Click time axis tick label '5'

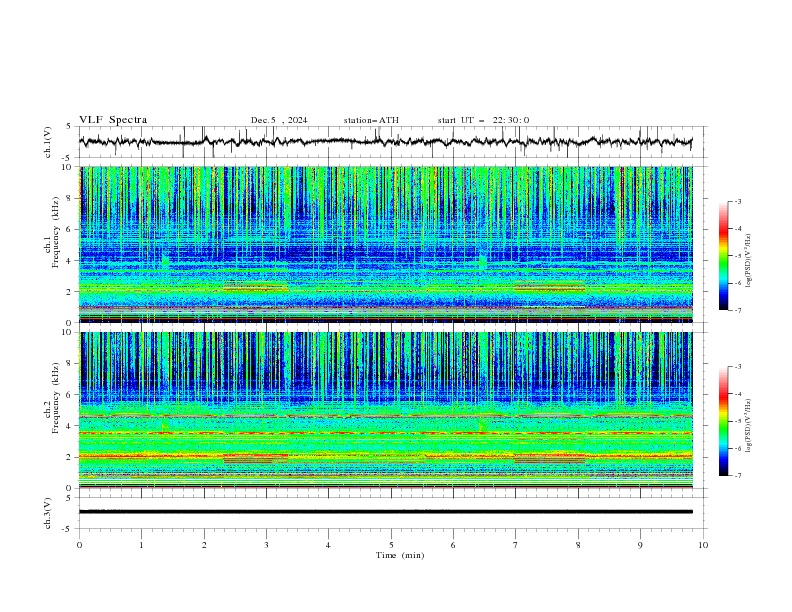391,545
